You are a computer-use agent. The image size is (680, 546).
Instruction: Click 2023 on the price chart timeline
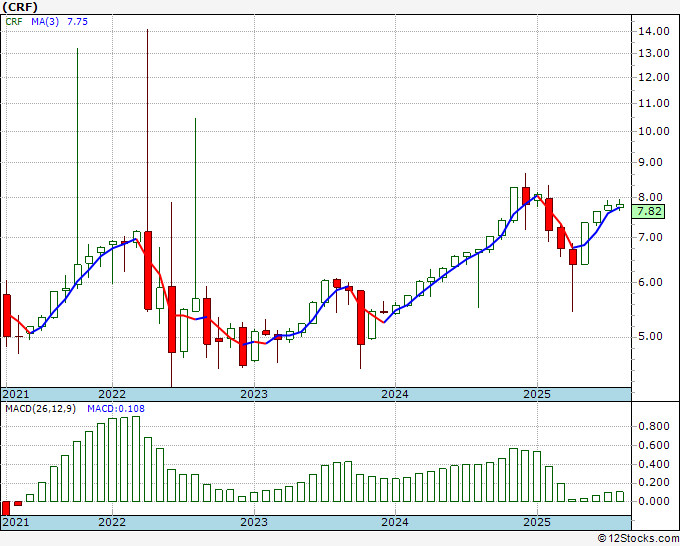(254, 394)
